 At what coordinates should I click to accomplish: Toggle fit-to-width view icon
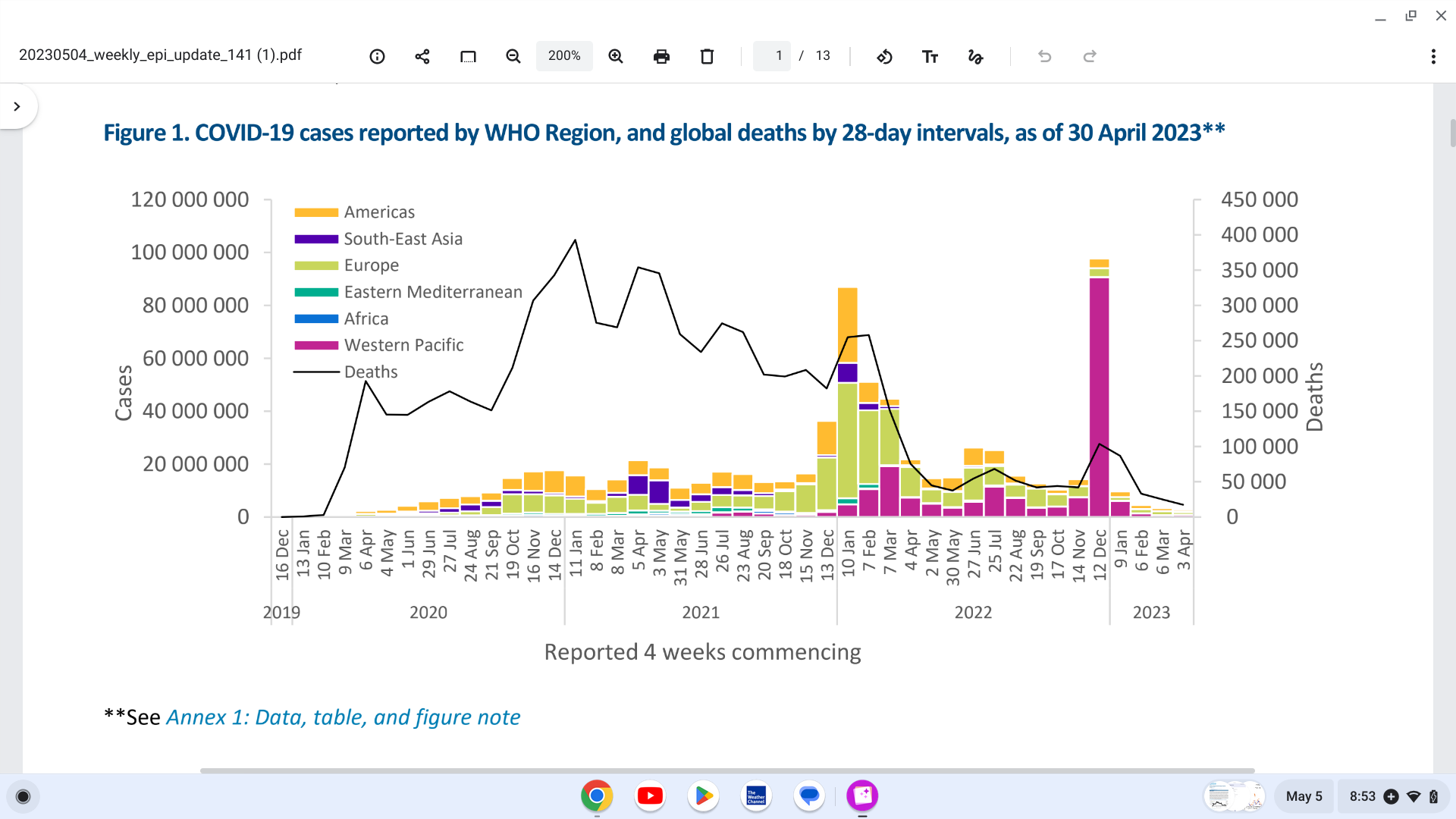[468, 56]
